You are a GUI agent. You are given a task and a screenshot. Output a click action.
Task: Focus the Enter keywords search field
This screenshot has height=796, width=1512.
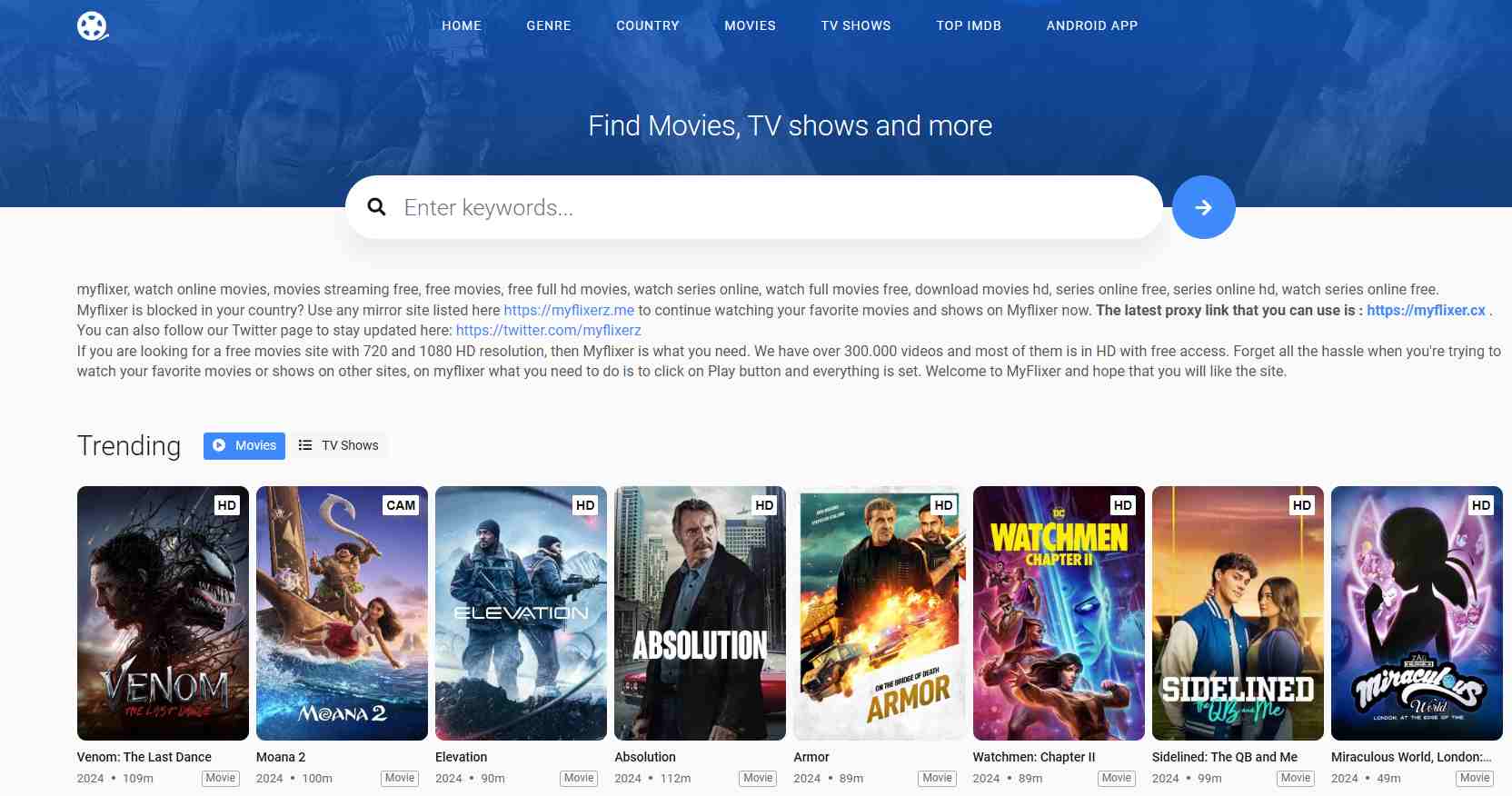[754, 207]
